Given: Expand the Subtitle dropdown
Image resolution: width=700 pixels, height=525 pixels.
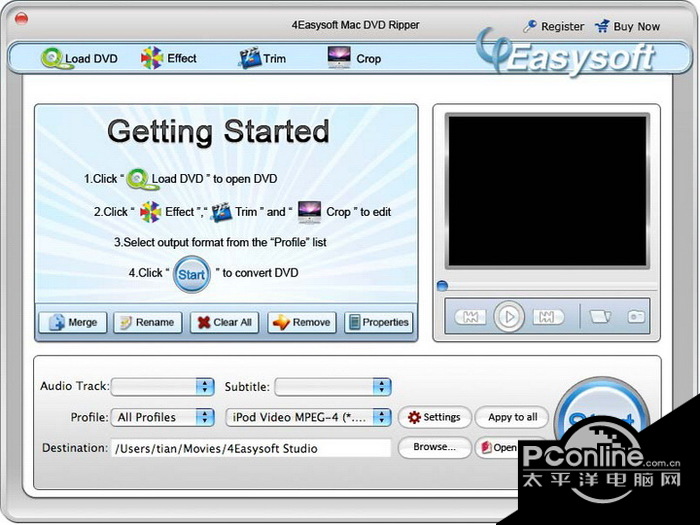Looking at the screenshot, I should [333, 387].
